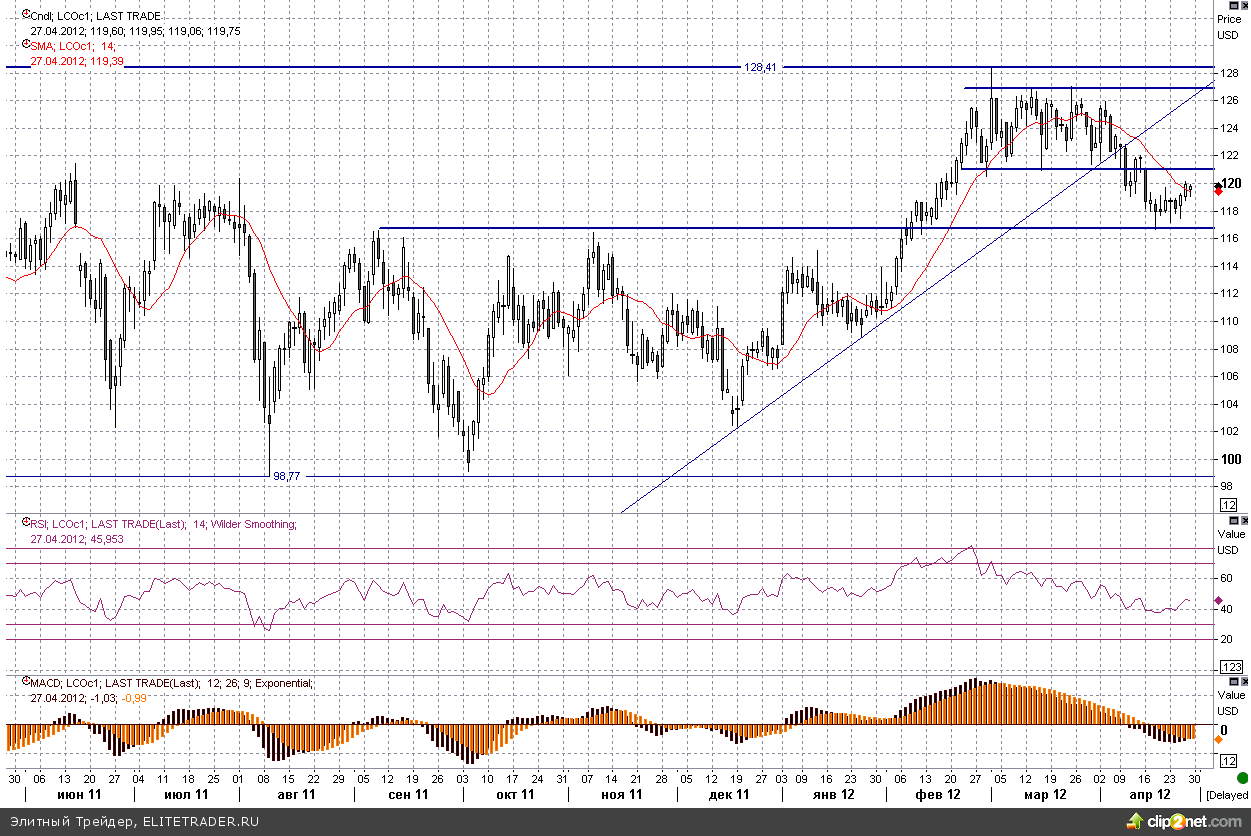Maximize the MACD indicator pane

1232,681
